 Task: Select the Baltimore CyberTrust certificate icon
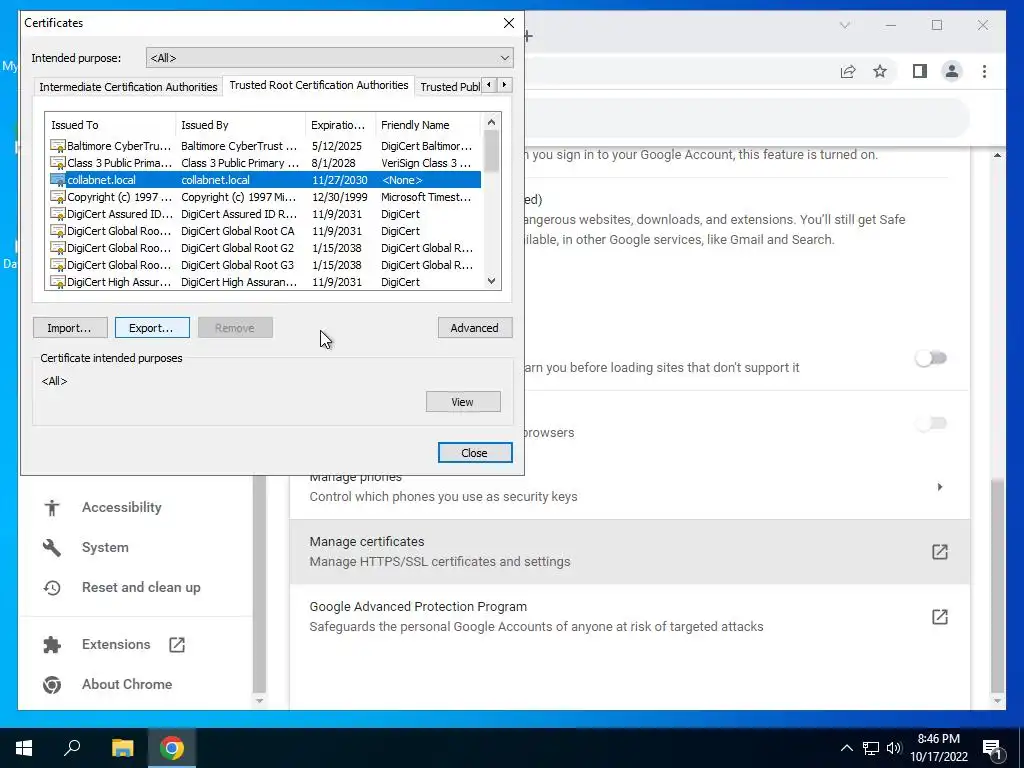(57, 146)
